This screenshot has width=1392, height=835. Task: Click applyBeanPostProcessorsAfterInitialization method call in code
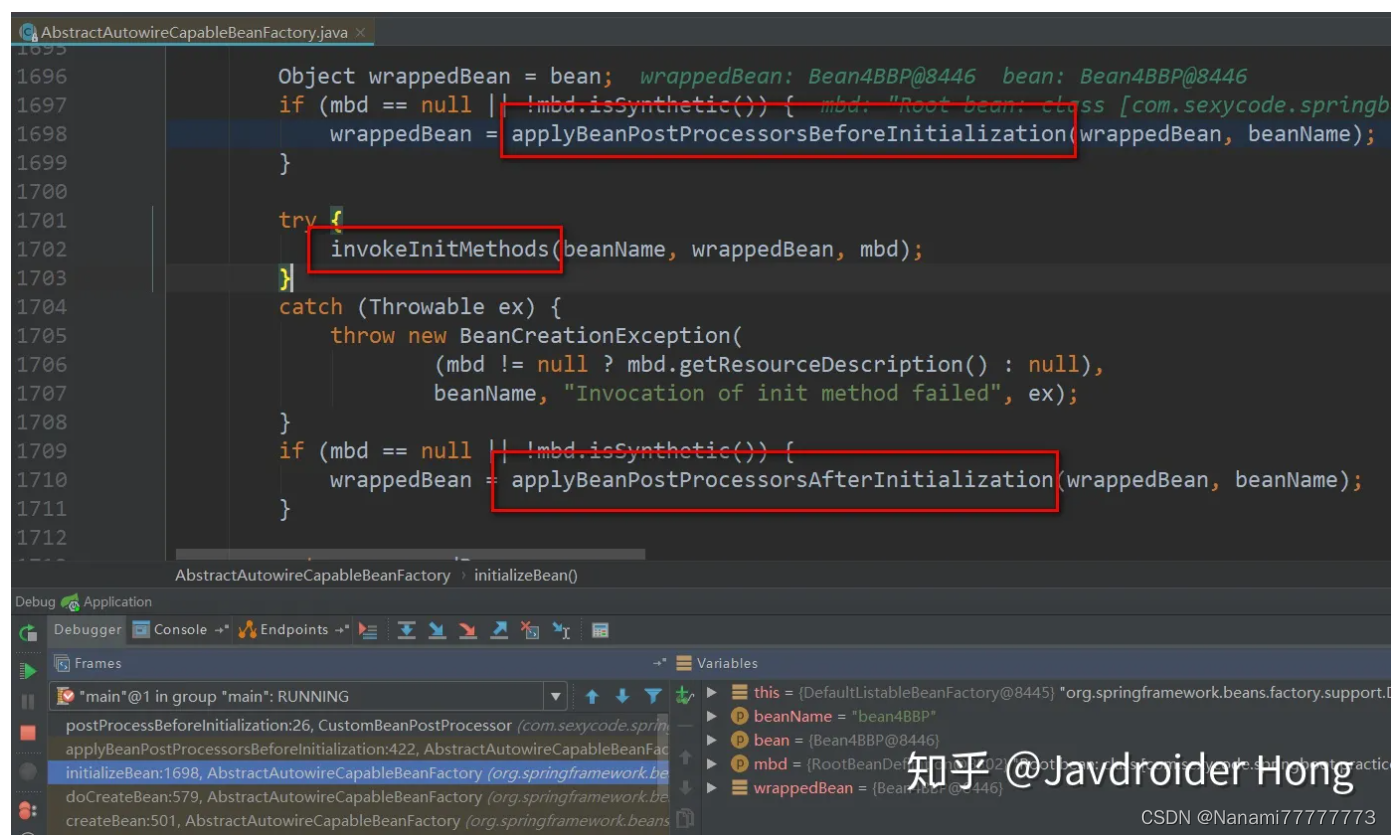point(782,480)
